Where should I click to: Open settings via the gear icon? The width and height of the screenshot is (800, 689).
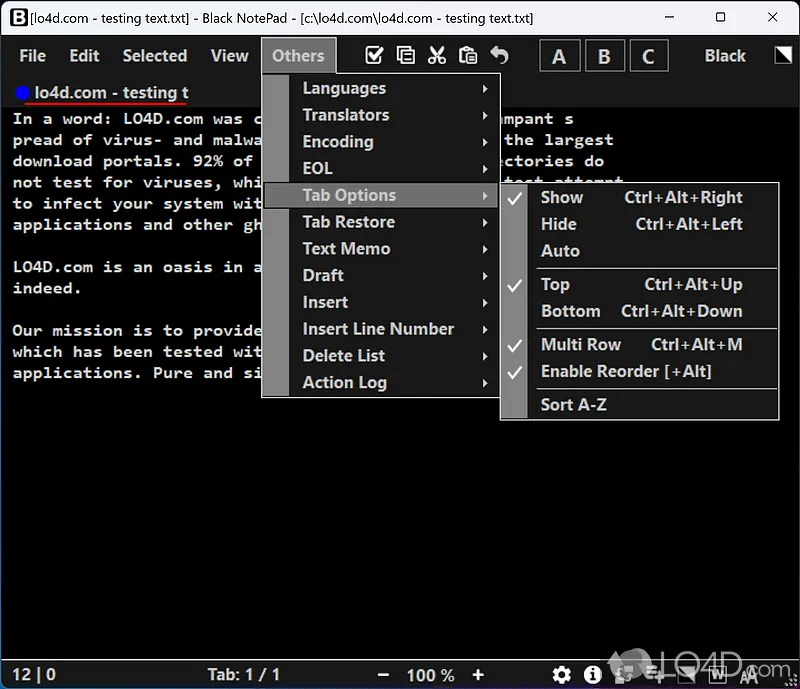562,675
